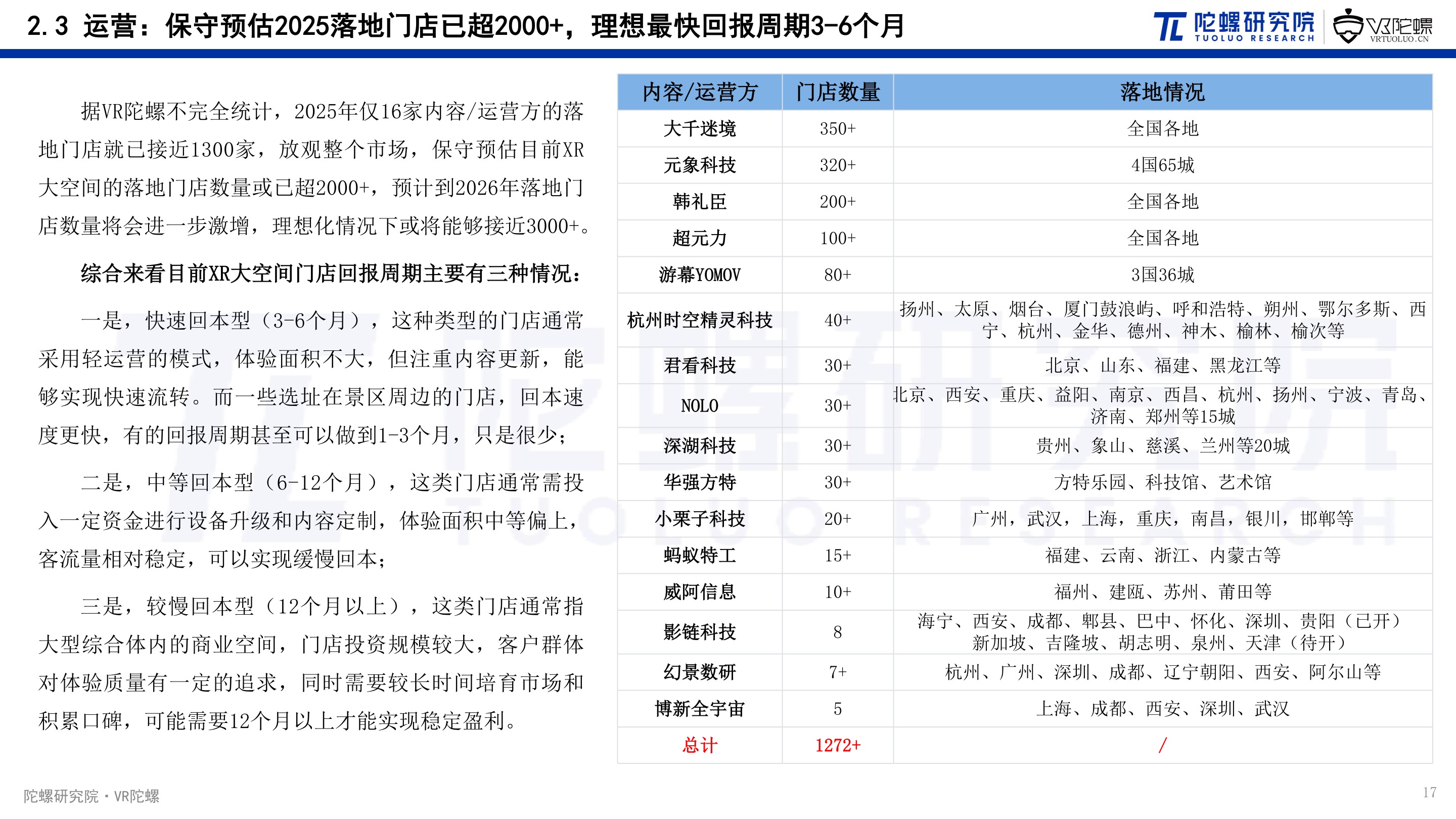Click the 游幕YOMOV operator cell
This screenshot has width=1456, height=819.
[x=699, y=275]
